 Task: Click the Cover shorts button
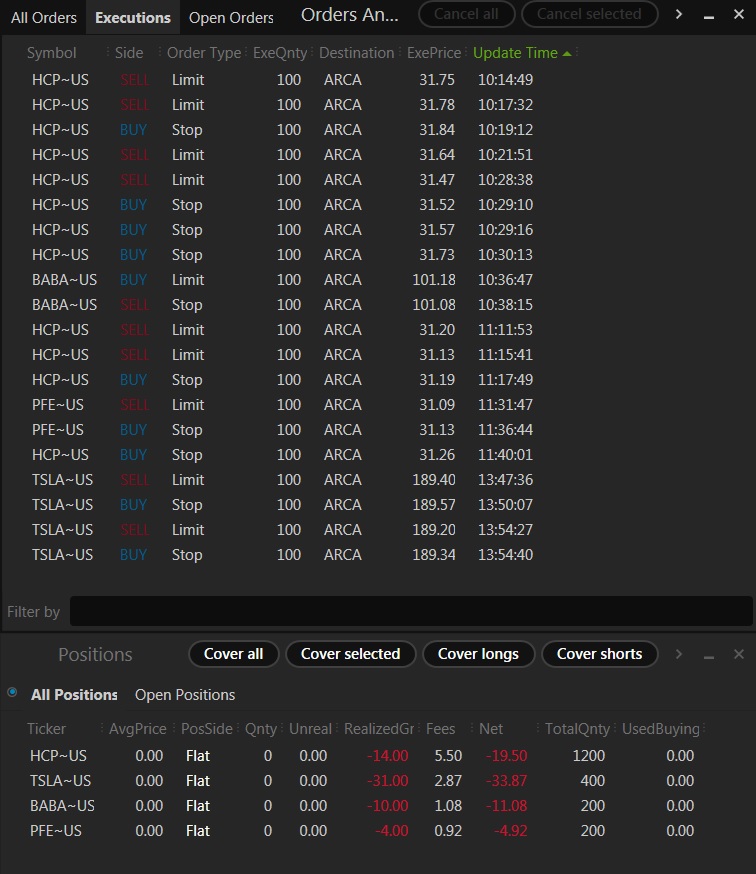(x=599, y=654)
